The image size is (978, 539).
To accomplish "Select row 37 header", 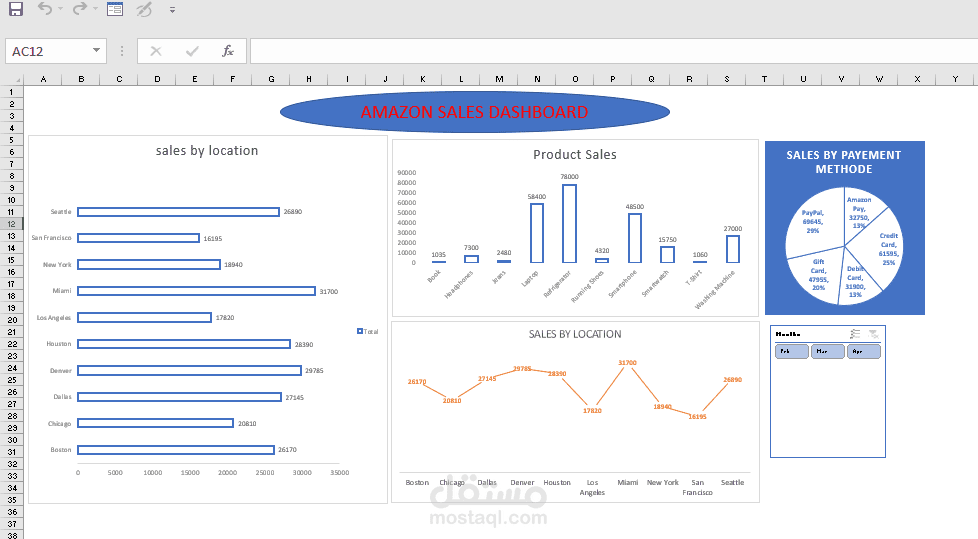I will (11, 523).
